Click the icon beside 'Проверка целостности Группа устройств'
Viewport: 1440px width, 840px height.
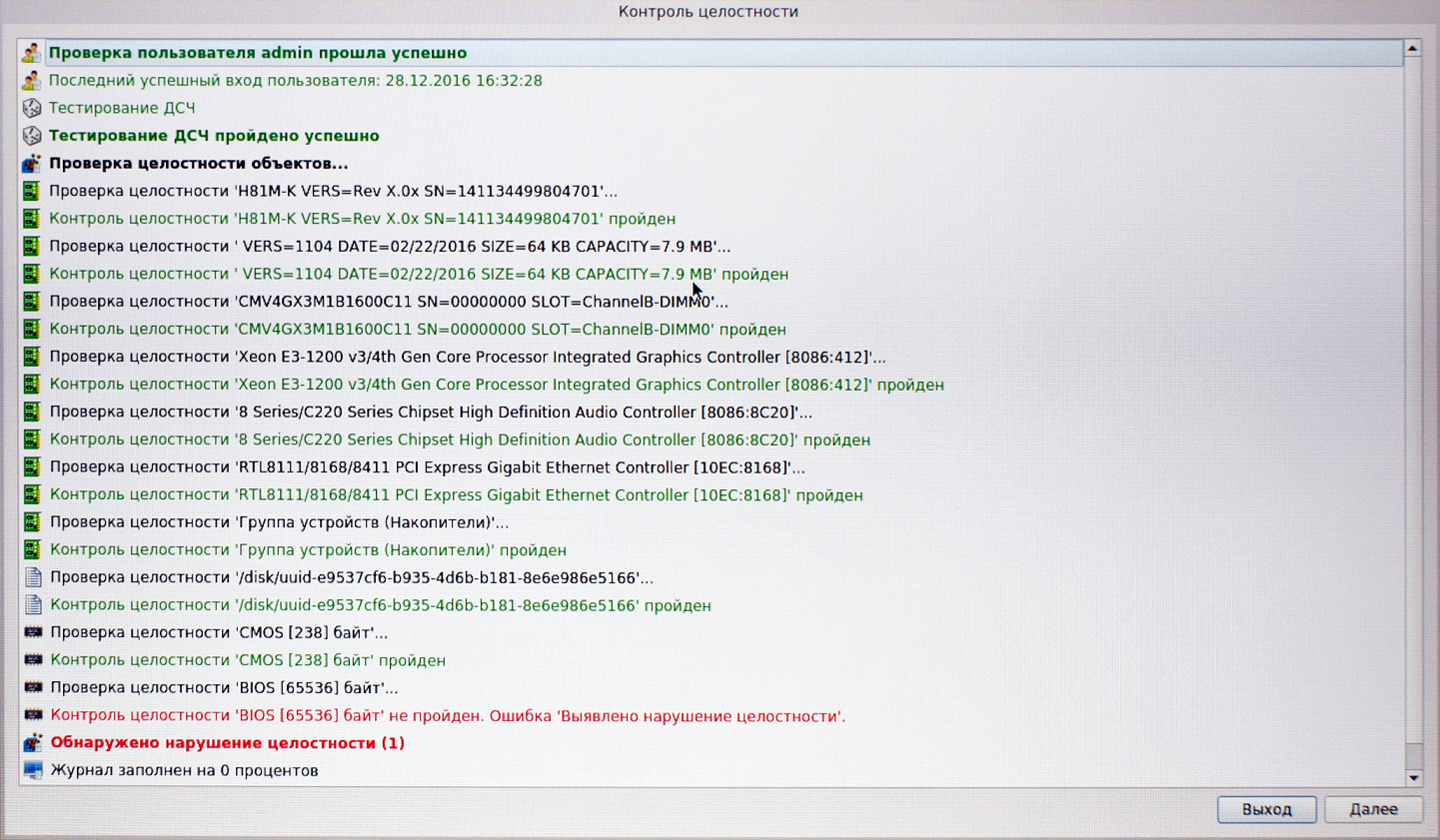pos(31,522)
